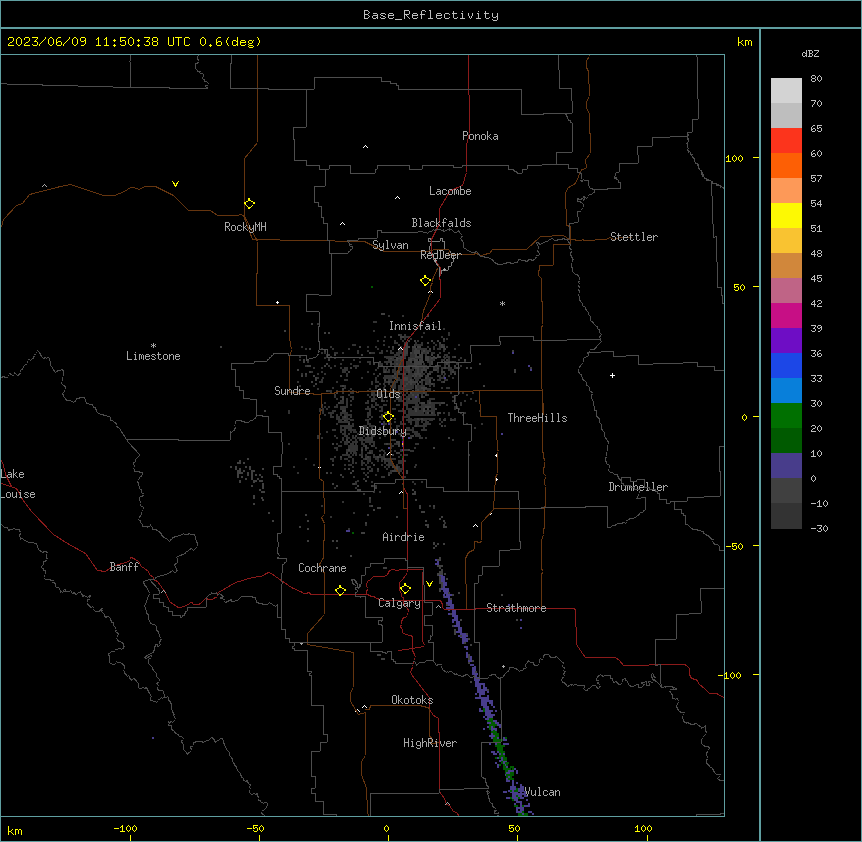Select the yellow diamond marker south of RedDeer
The height and width of the screenshot is (842, 862).
pyautogui.click(x=425, y=281)
